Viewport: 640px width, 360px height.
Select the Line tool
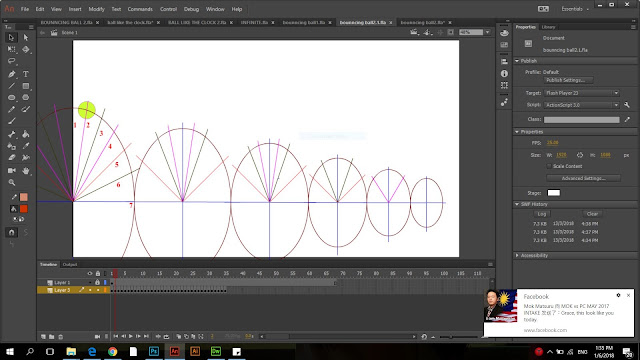(11, 86)
